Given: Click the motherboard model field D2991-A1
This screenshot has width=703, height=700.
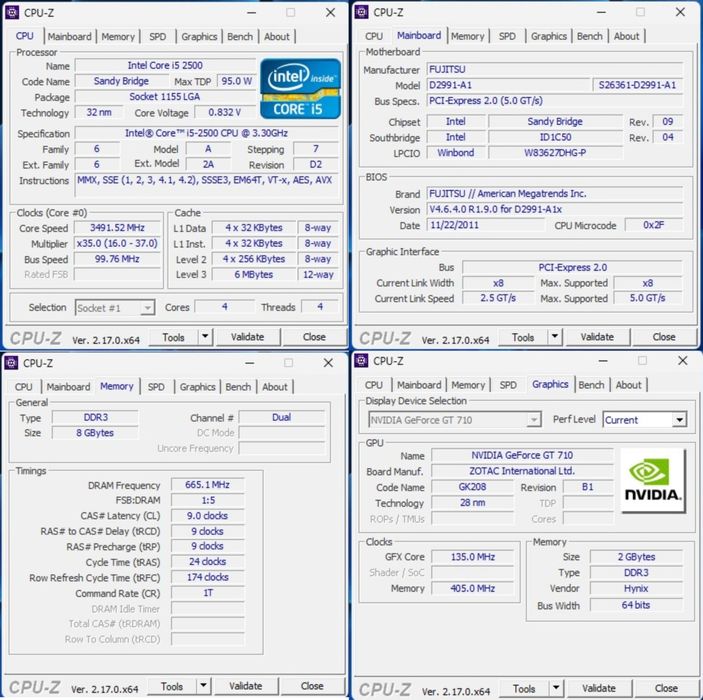Looking at the screenshot, I should (508, 85).
